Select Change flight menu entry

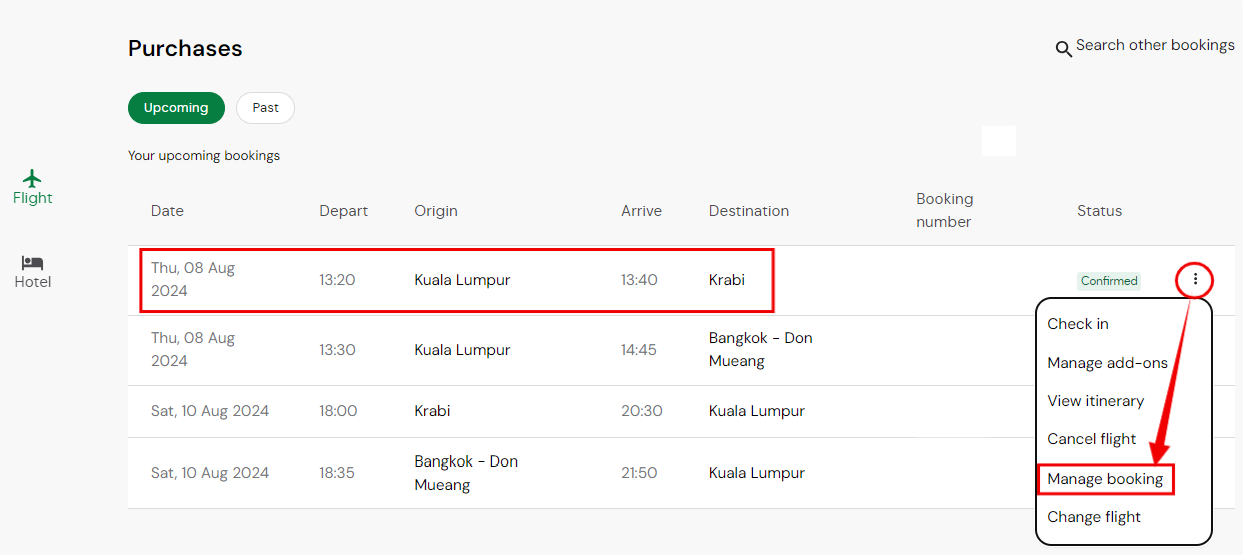point(1093,517)
